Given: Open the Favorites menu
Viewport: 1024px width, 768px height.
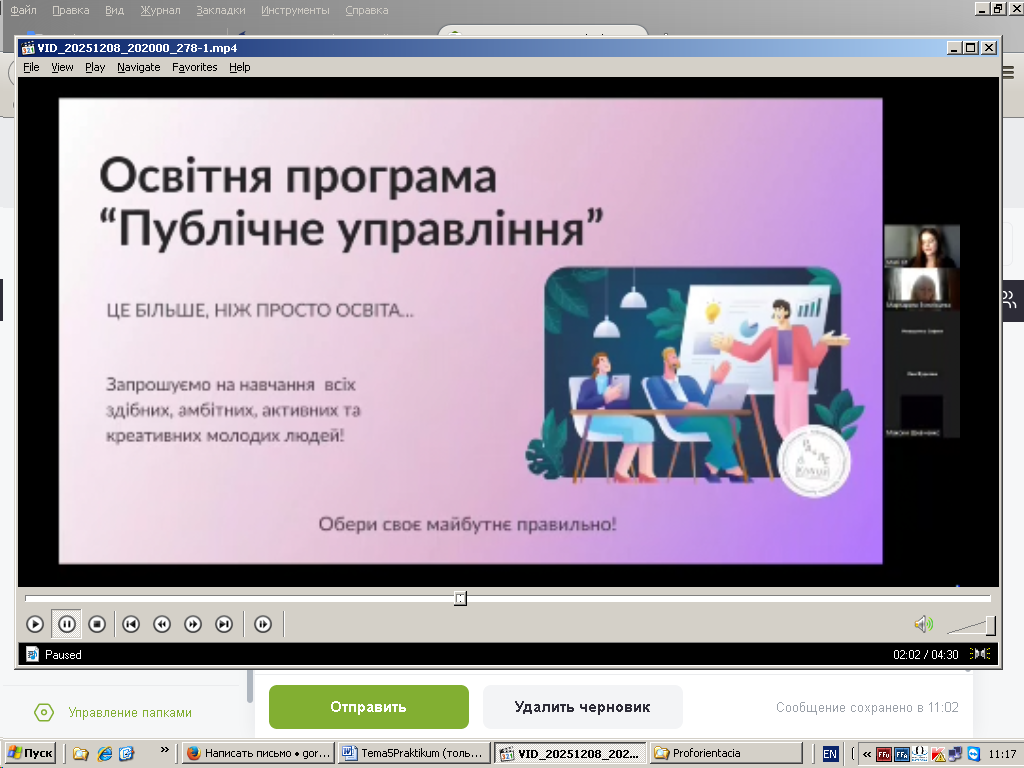Looking at the screenshot, I should [194, 67].
